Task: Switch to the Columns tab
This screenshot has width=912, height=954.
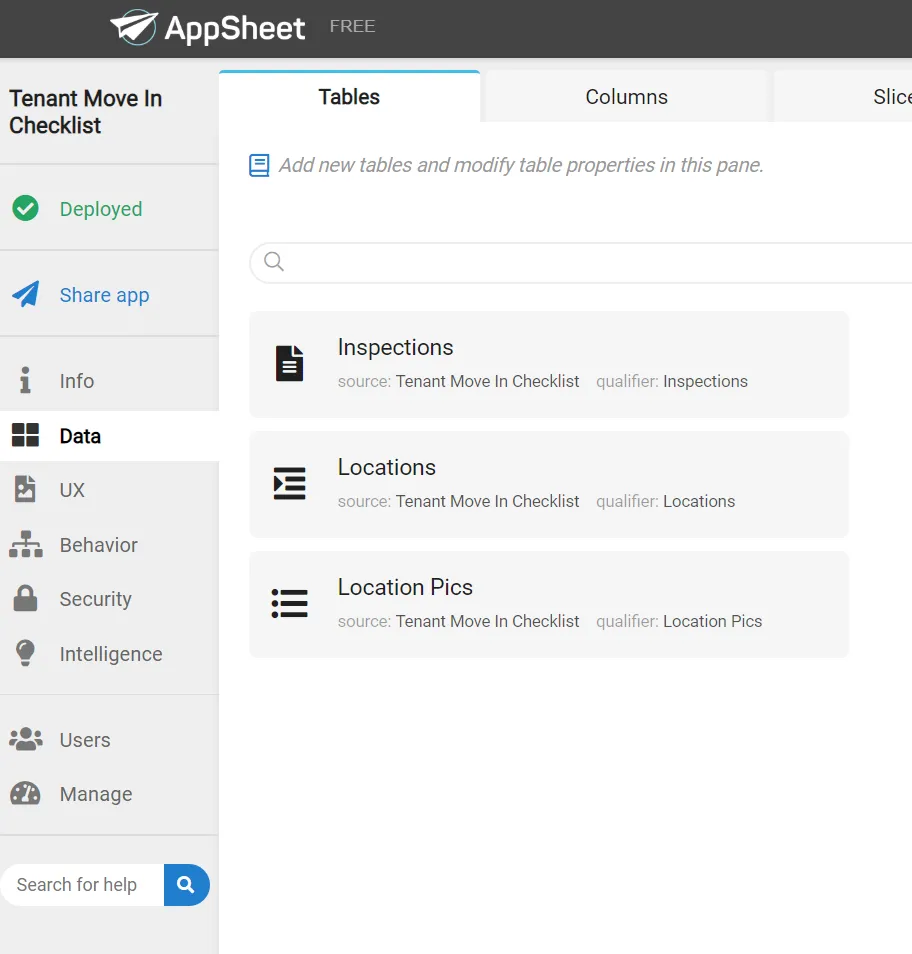Action: [627, 97]
